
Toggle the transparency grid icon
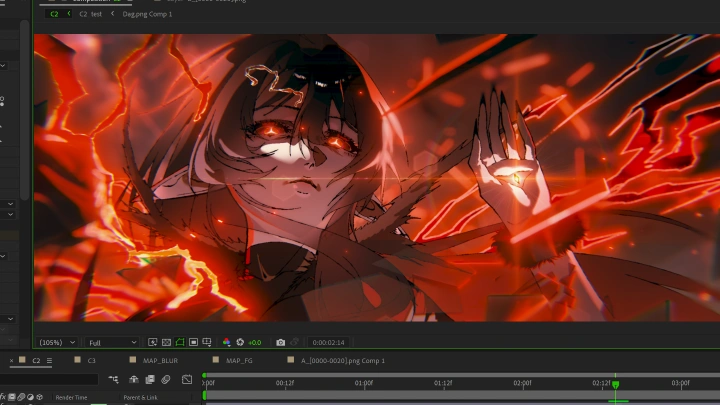tap(166, 342)
